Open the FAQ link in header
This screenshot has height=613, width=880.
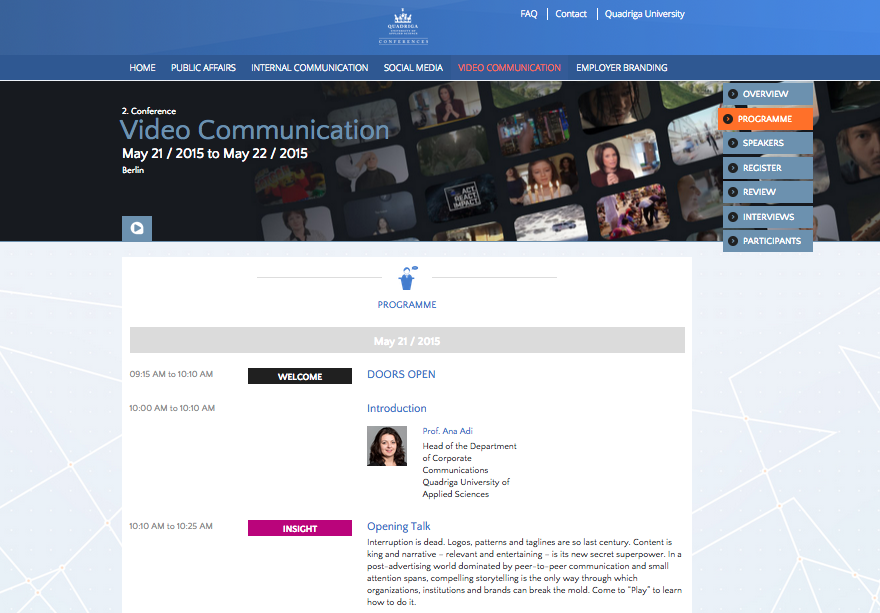[x=529, y=14]
